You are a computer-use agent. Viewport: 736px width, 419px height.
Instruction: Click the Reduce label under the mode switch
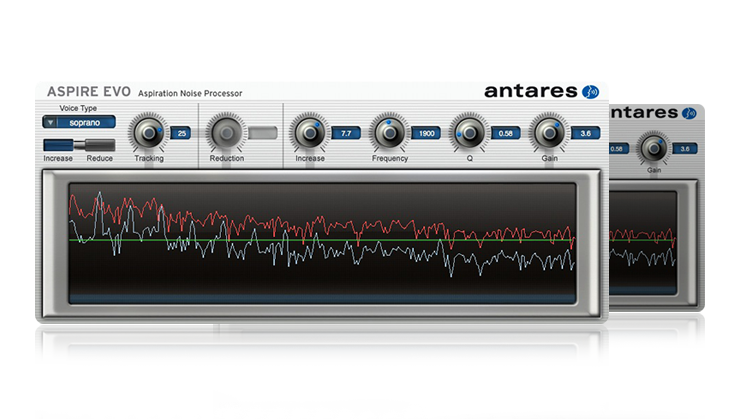100,159
